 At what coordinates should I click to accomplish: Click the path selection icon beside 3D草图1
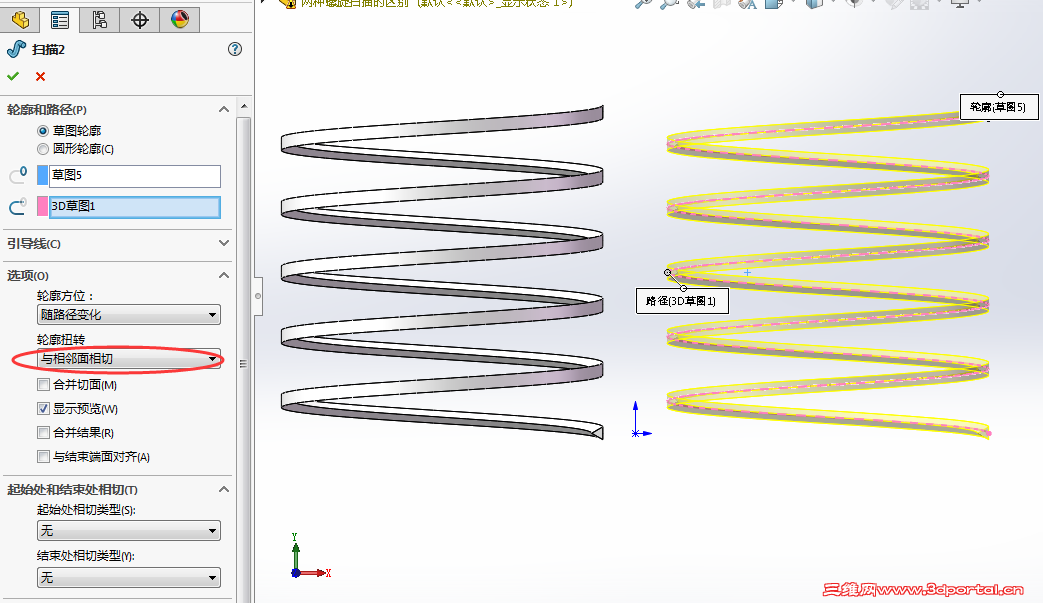18,207
